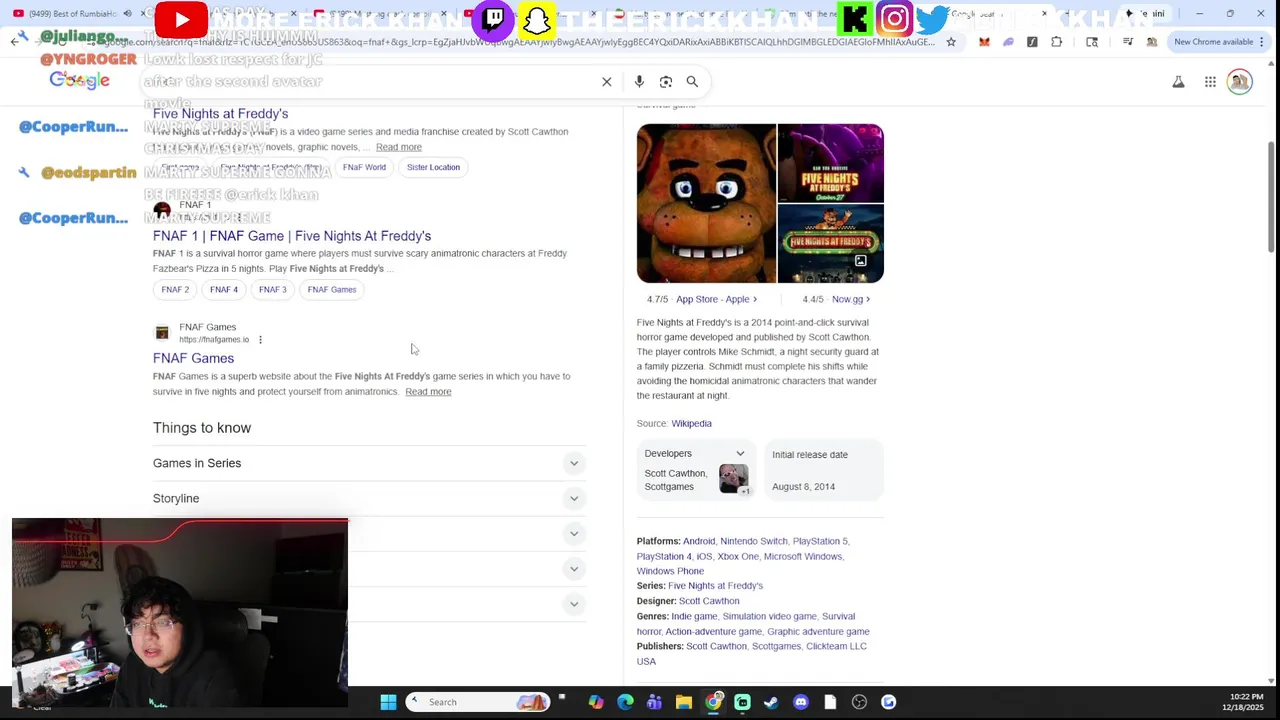Image resolution: width=1280 pixels, height=720 pixels.
Task: Open the Chrome extensions puzzle menu
Action: pyautogui.click(x=1056, y=42)
